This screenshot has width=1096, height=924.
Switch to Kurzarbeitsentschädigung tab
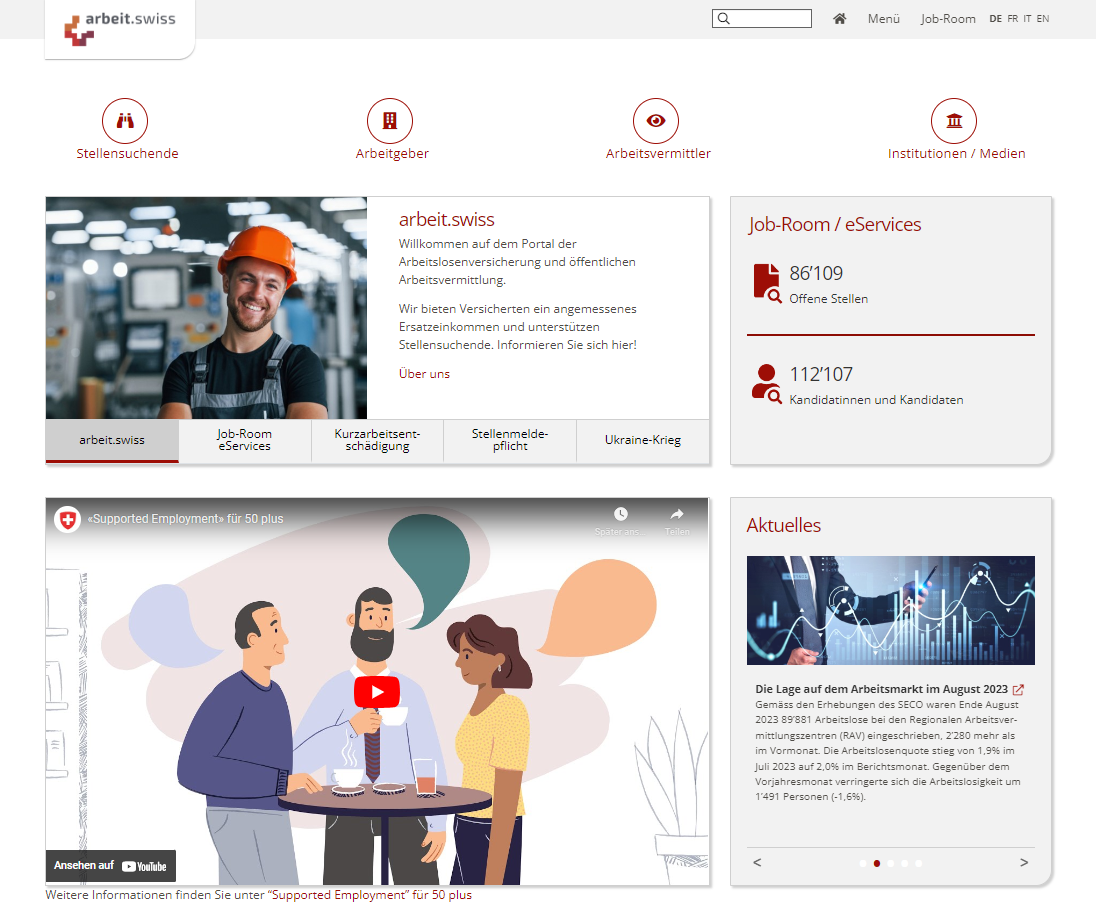coord(377,440)
